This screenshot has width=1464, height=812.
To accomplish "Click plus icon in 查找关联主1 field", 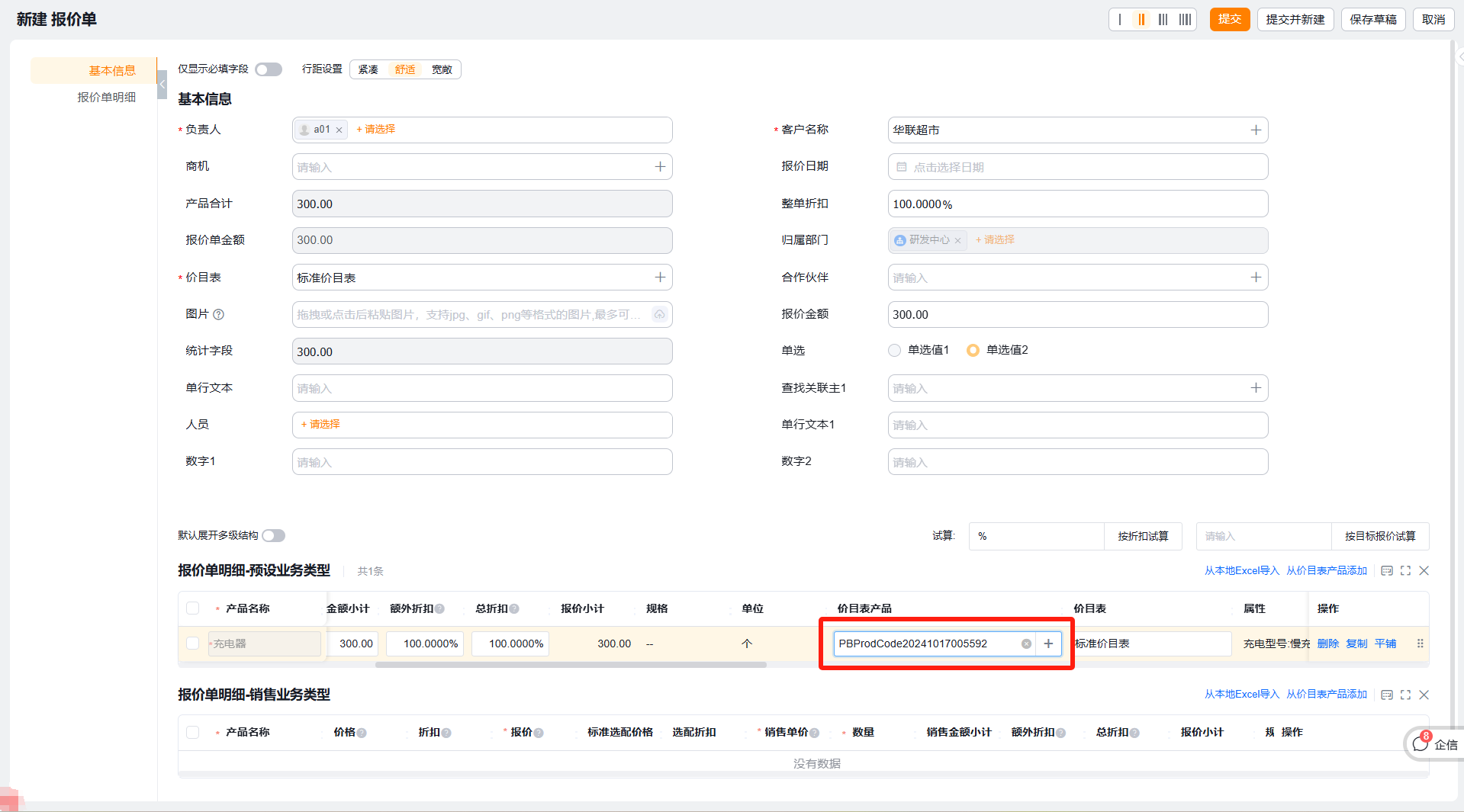I will pos(1256,388).
